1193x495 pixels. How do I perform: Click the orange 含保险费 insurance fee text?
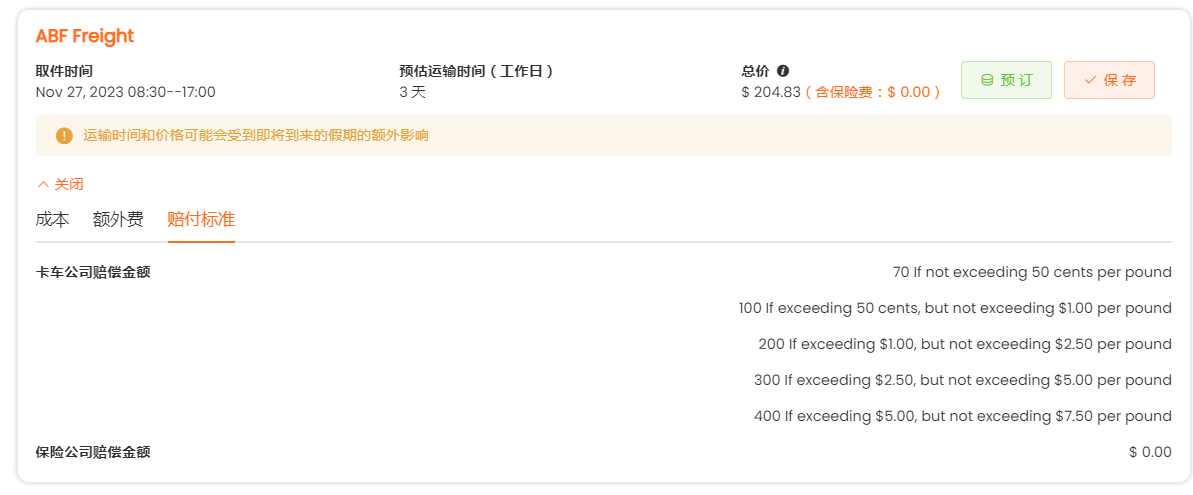click(873, 92)
